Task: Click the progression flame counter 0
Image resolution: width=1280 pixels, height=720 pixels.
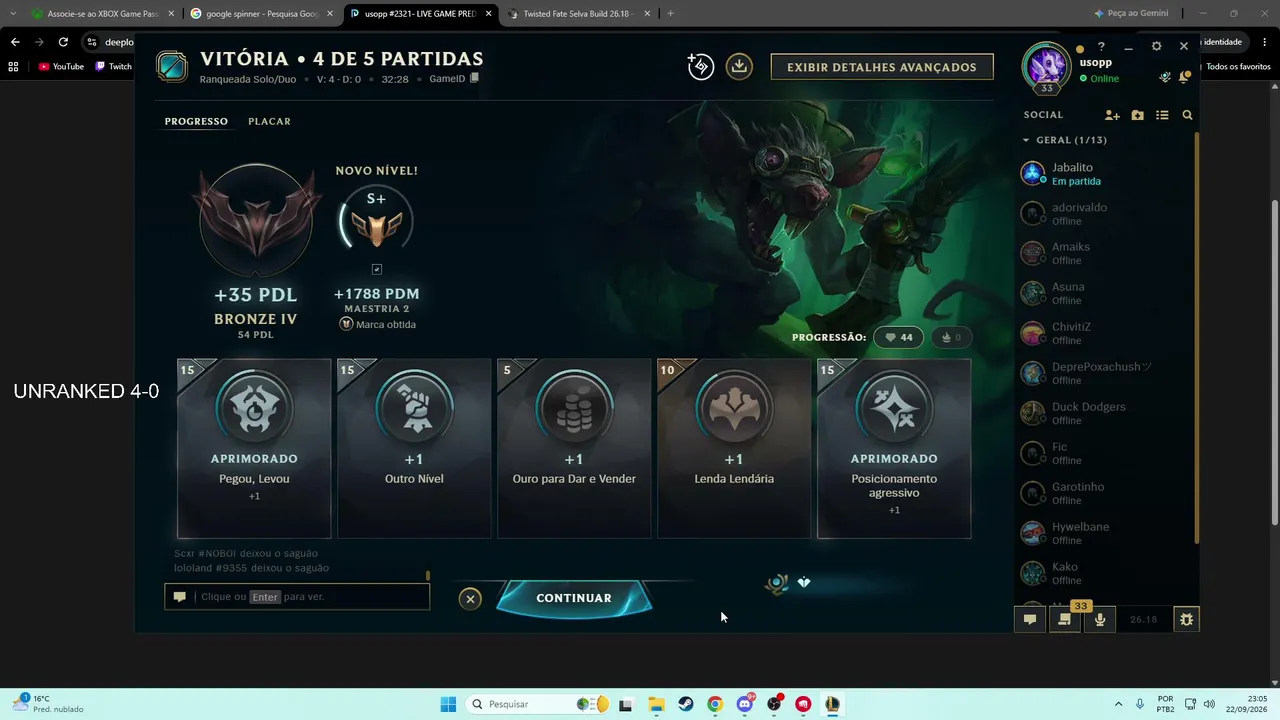Action: (x=950, y=338)
